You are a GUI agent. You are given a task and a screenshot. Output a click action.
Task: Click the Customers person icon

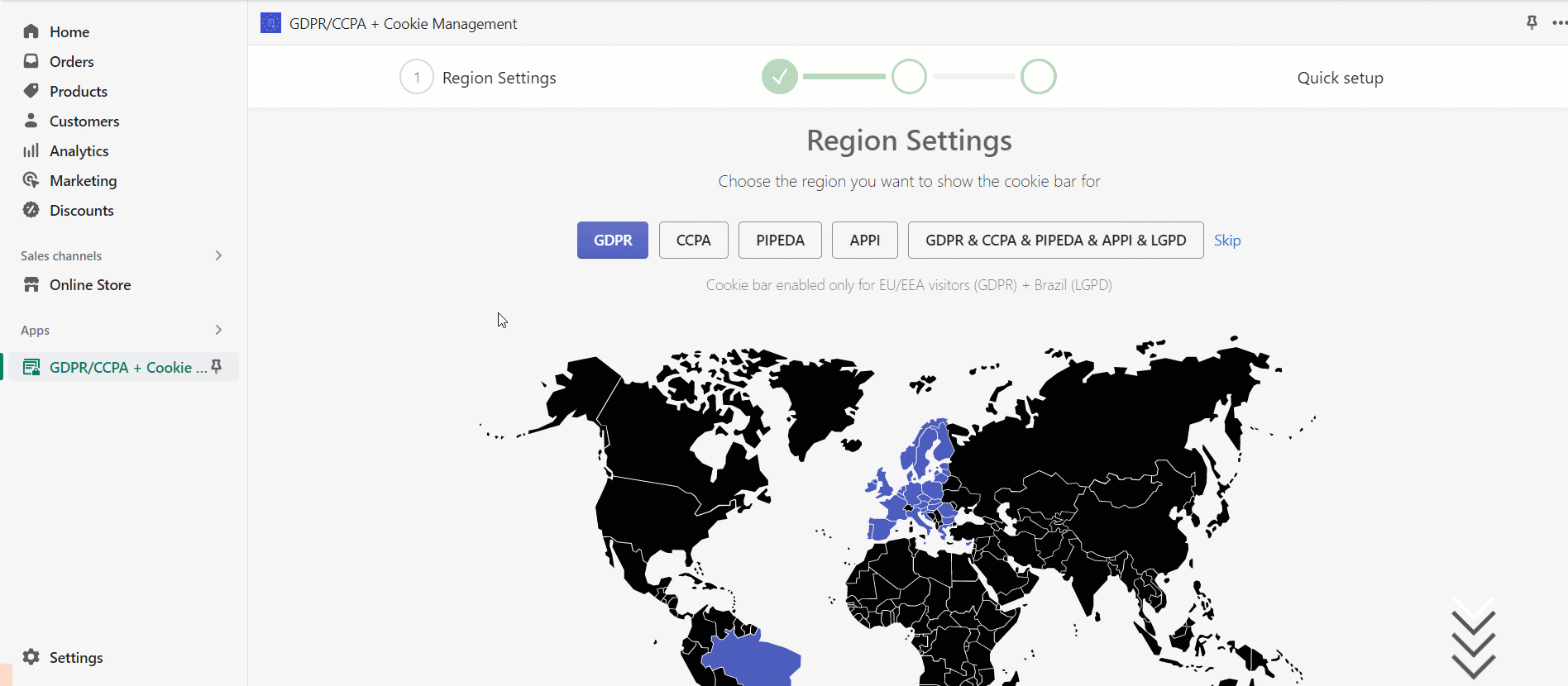pos(31,121)
